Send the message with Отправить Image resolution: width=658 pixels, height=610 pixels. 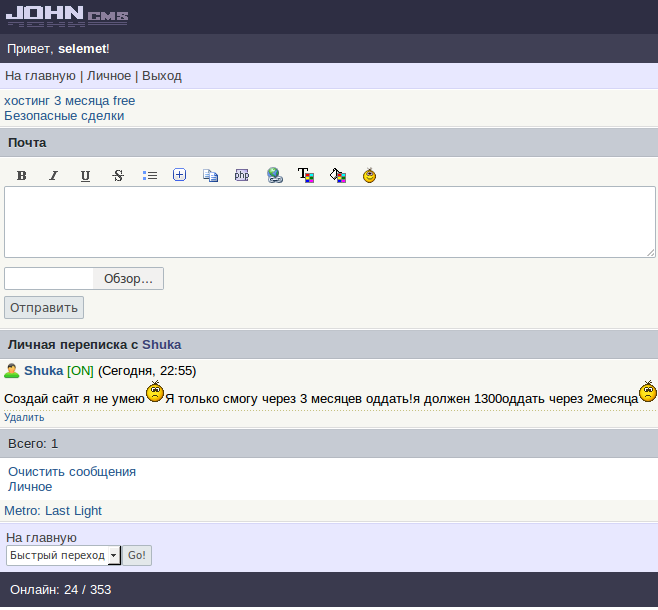tap(44, 308)
